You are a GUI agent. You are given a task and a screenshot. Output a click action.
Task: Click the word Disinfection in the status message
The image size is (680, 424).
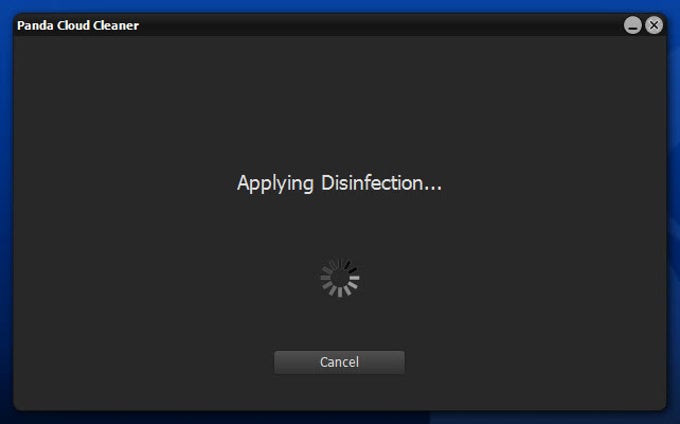382,183
